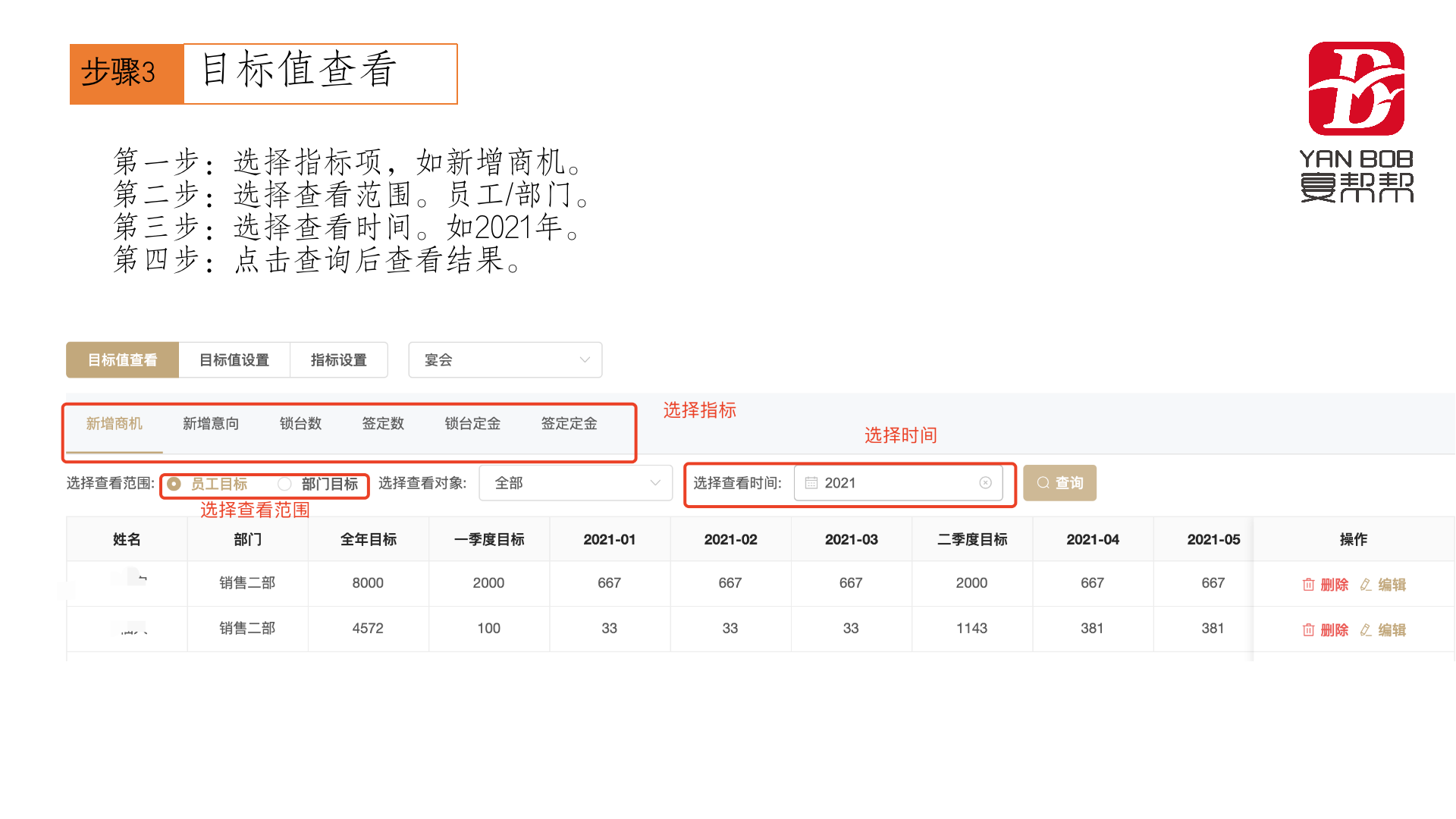Click the trash icon in second row

tap(1308, 630)
